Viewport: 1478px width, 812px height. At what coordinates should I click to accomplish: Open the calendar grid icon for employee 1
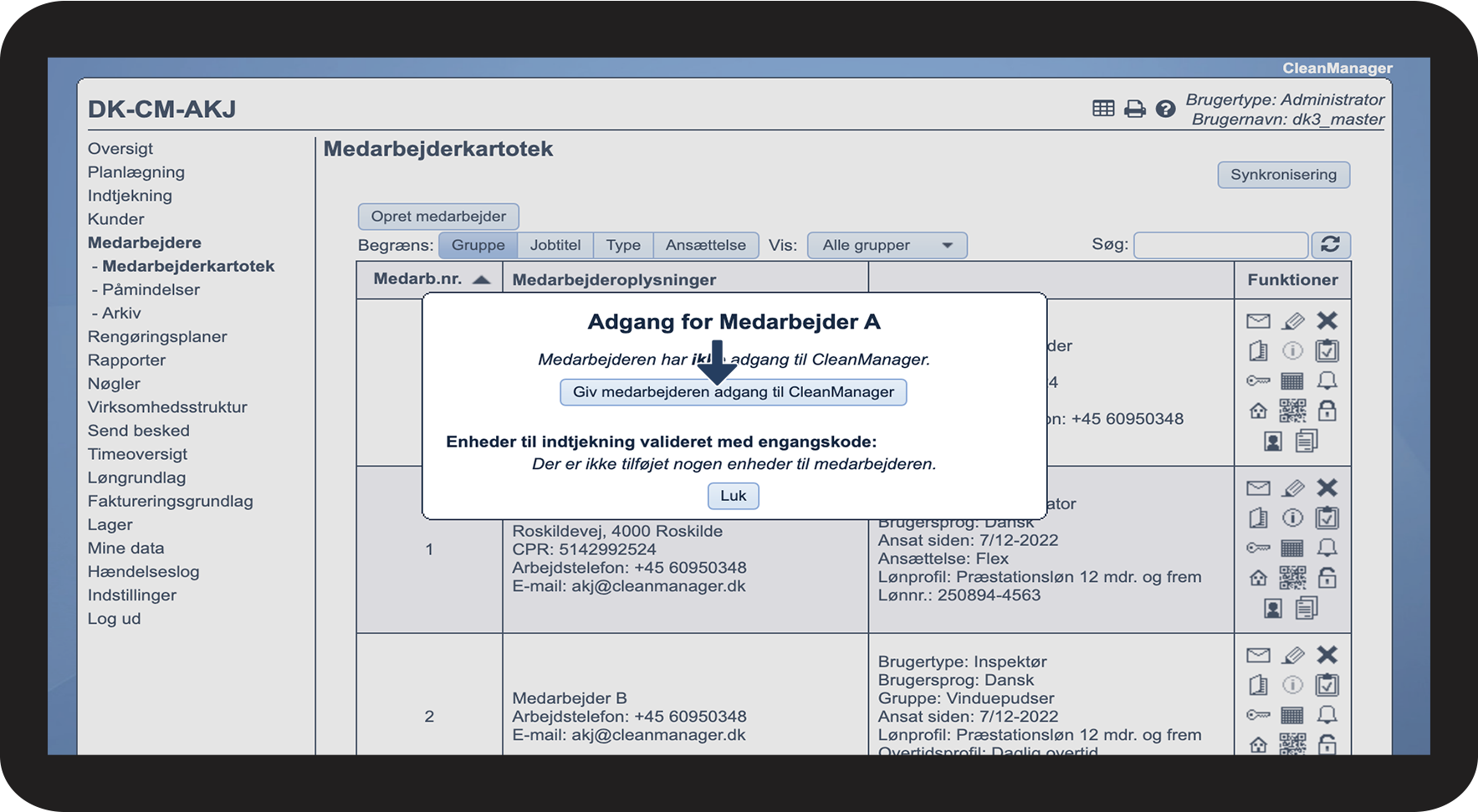(x=1293, y=548)
